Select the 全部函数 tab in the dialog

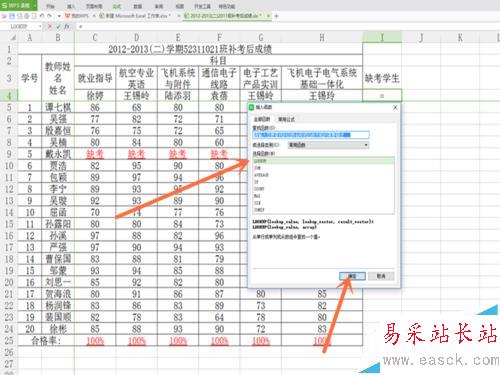point(262,119)
